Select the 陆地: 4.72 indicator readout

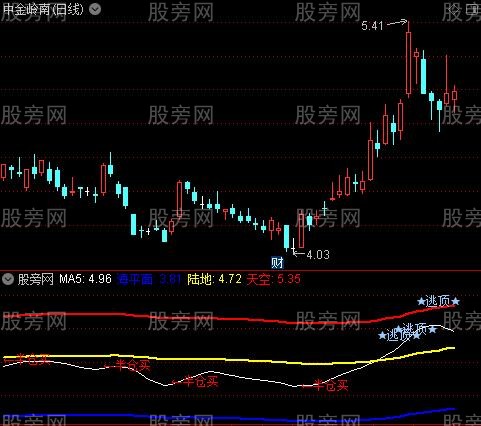click(x=214, y=279)
